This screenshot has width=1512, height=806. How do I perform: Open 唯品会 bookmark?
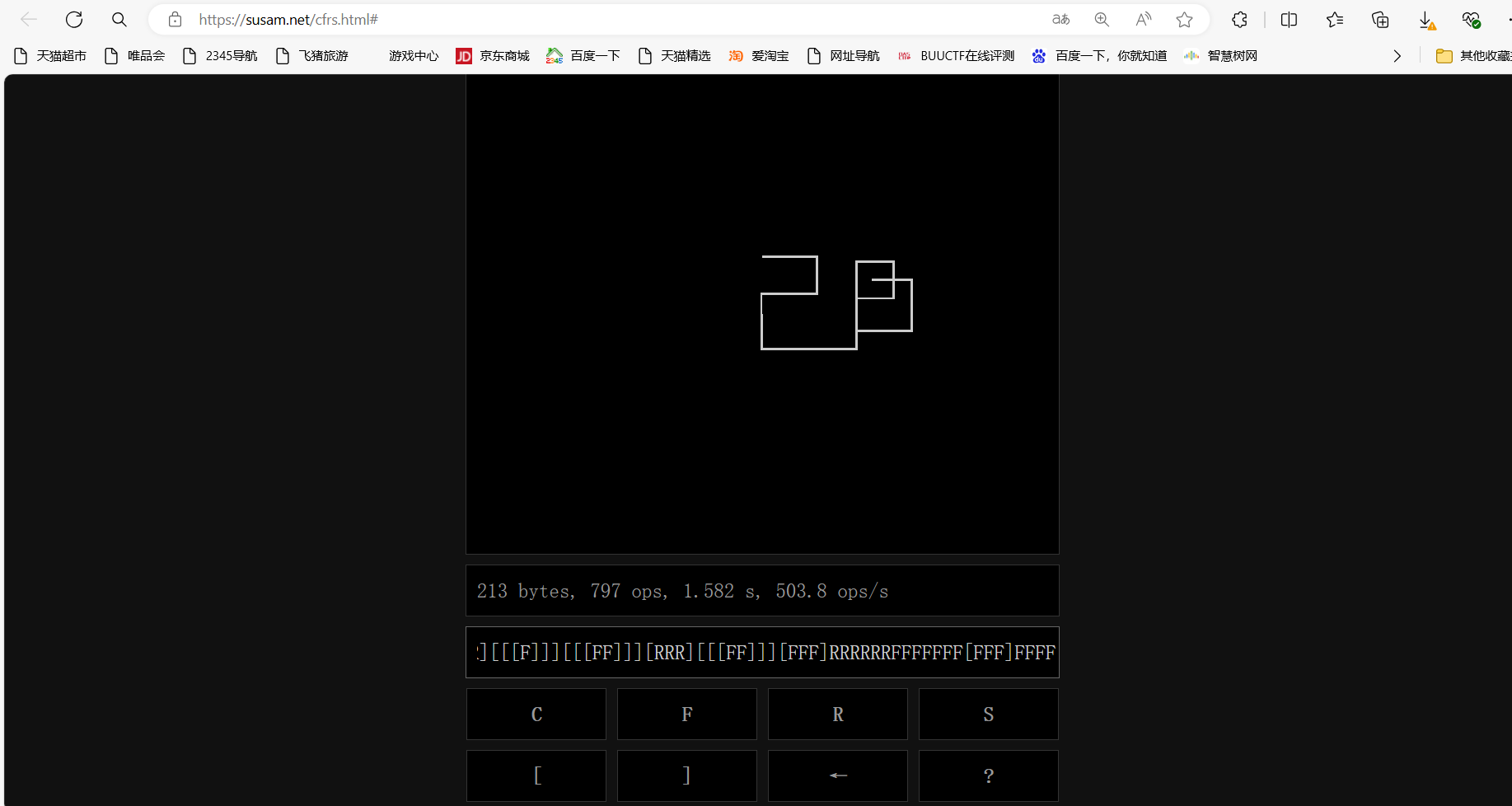coord(135,56)
